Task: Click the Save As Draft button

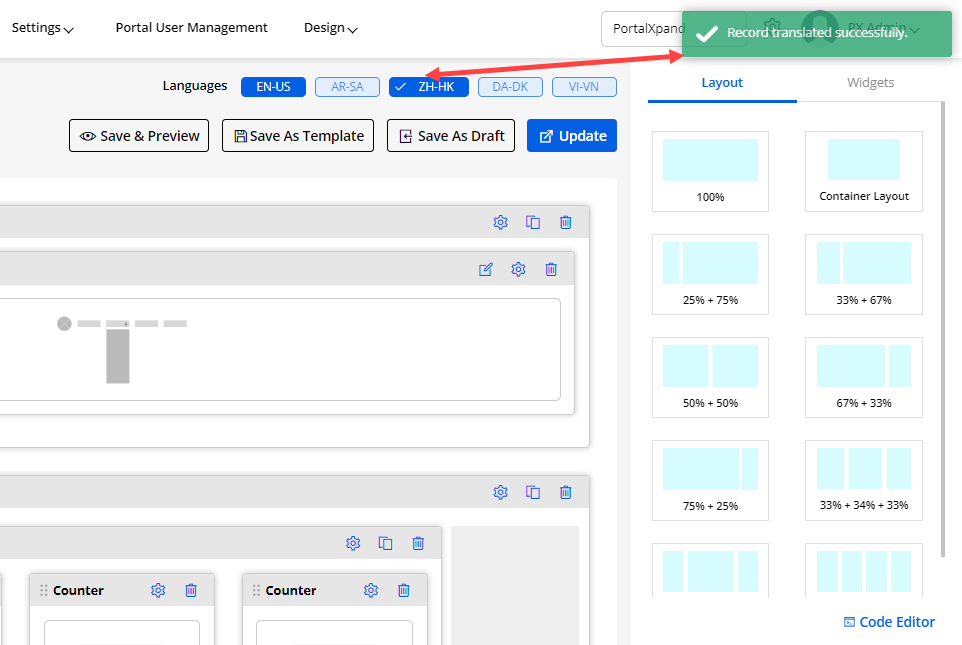Action: [x=451, y=136]
